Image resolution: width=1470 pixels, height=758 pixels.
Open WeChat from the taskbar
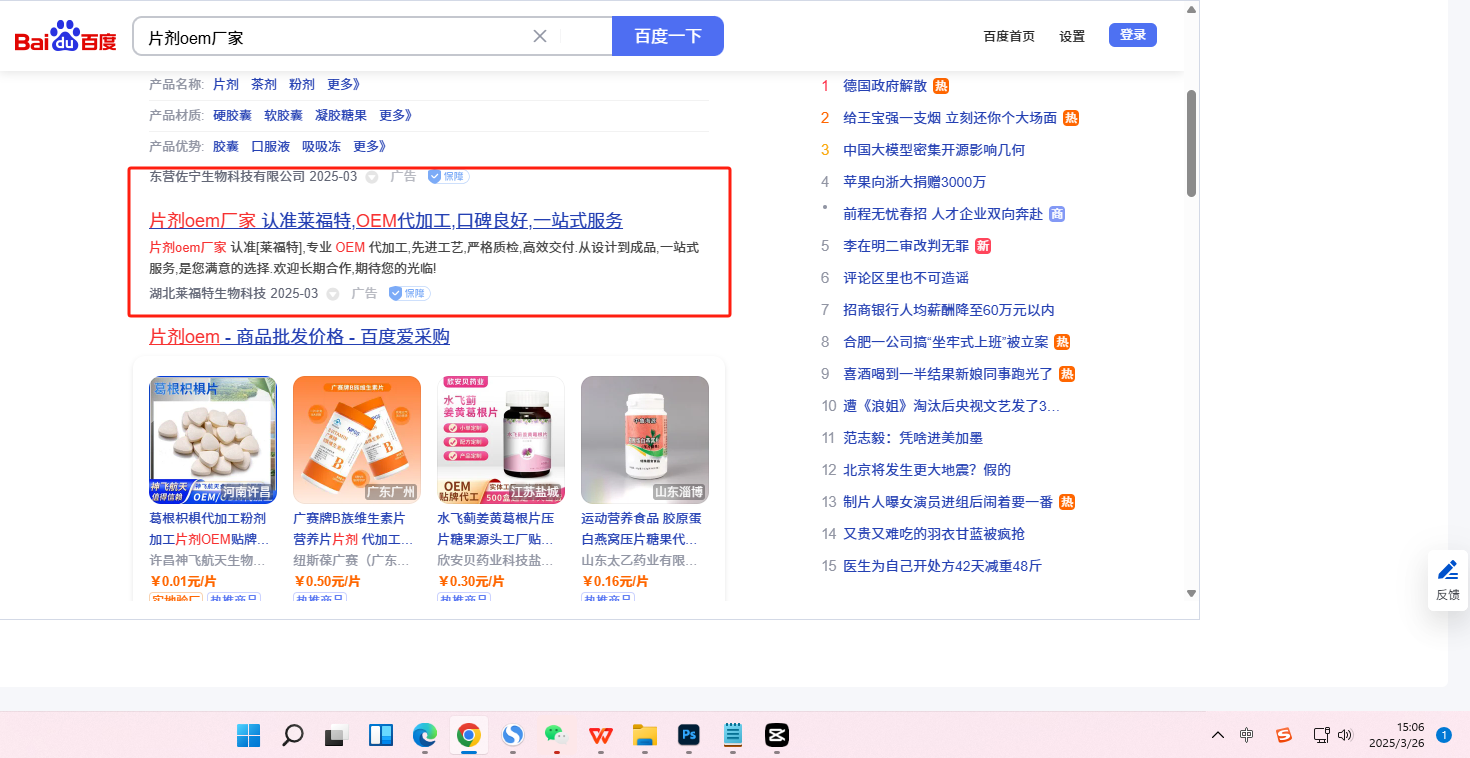(x=556, y=735)
